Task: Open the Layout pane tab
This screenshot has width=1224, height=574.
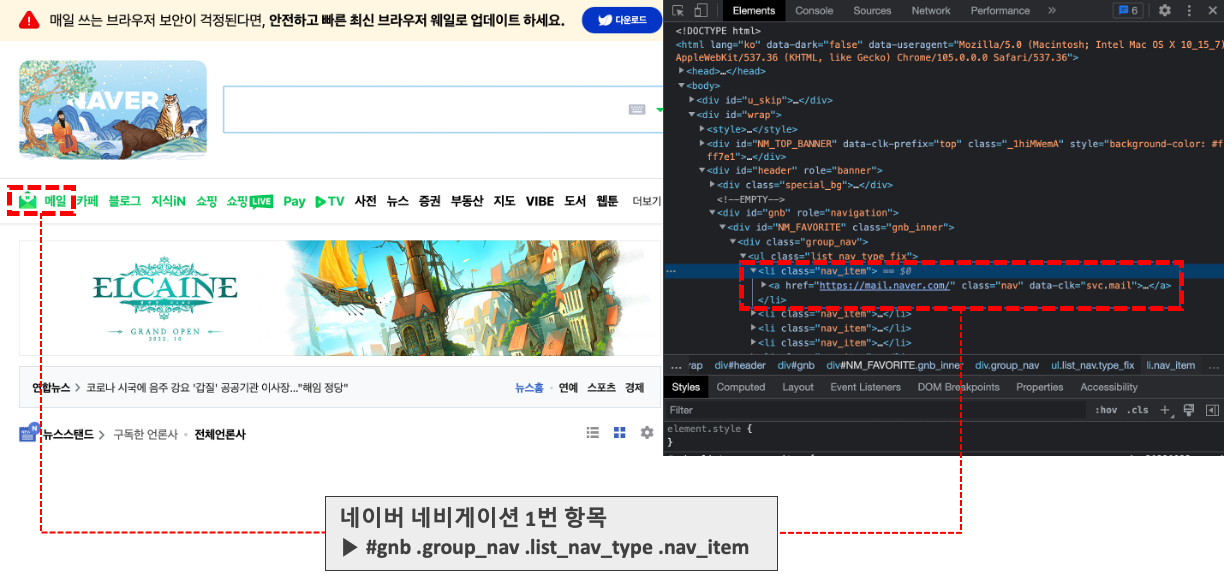Action: pos(798,387)
